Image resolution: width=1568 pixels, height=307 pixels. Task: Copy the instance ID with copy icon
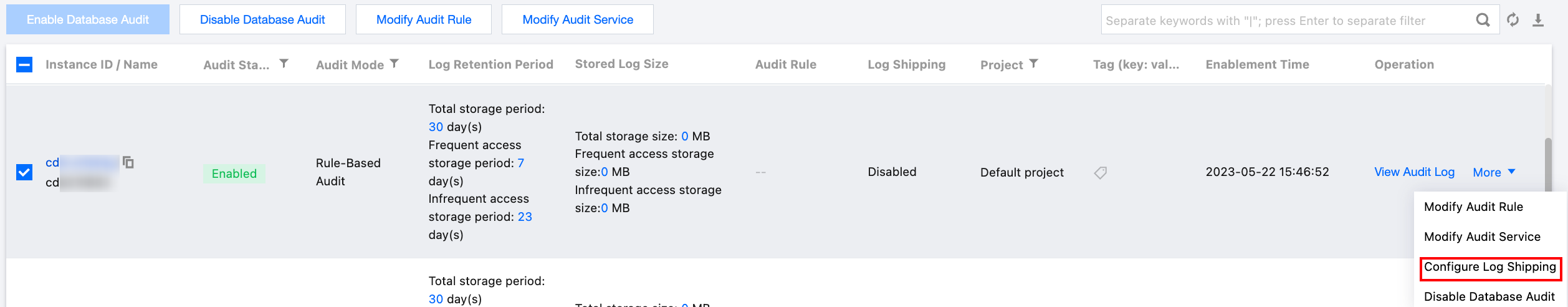pyautogui.click(x=128, y=162)
